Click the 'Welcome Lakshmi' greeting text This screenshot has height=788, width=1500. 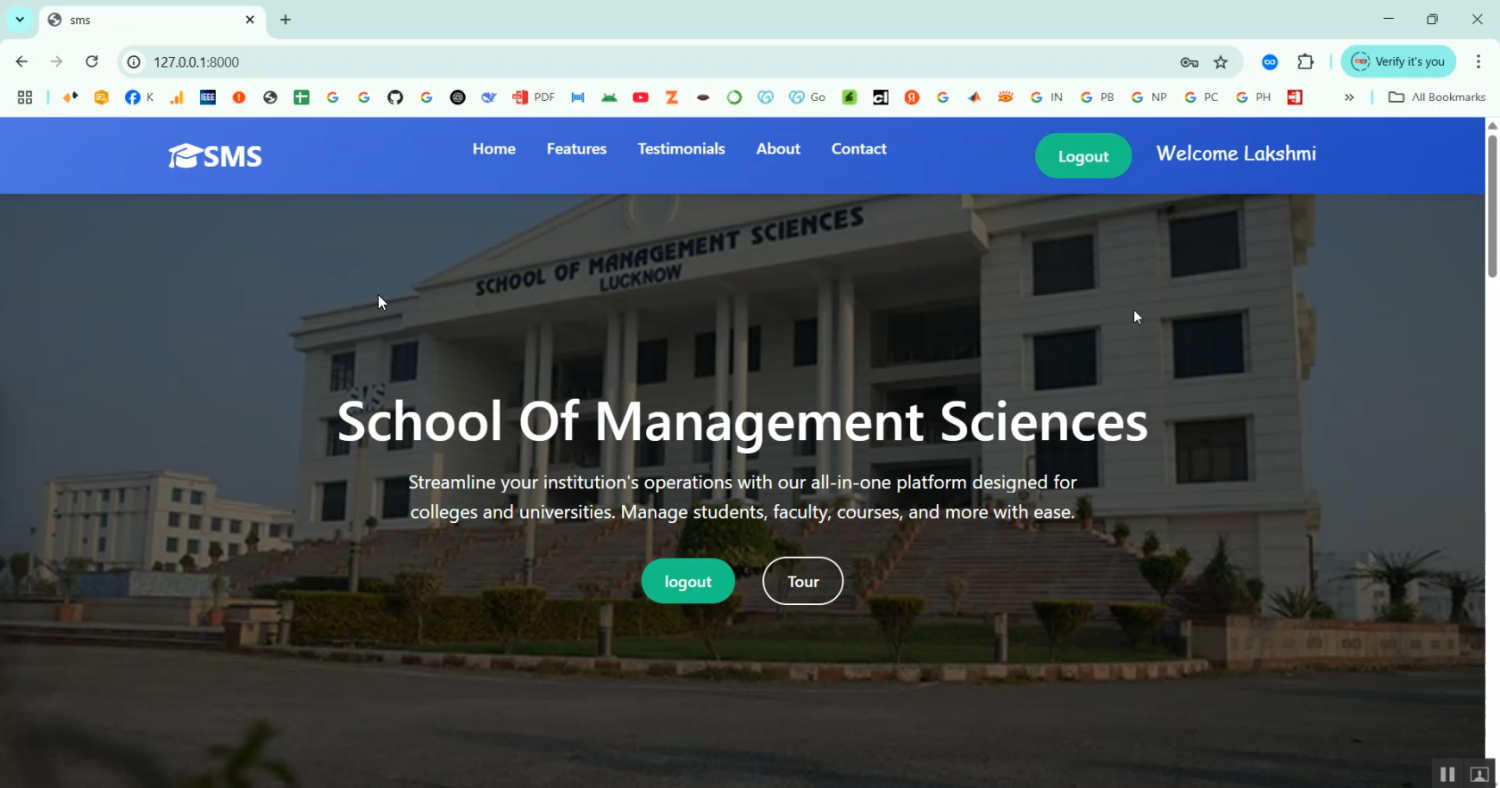pyautogui.click(x=1236, y=154)
